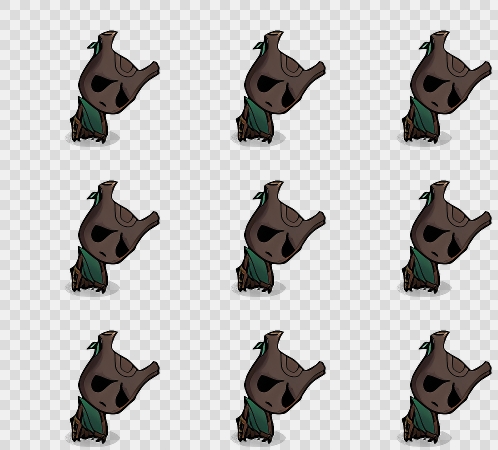Click the branch nose of top-right sprite
The height and width of the screenshot is (450, 498).
480,70
